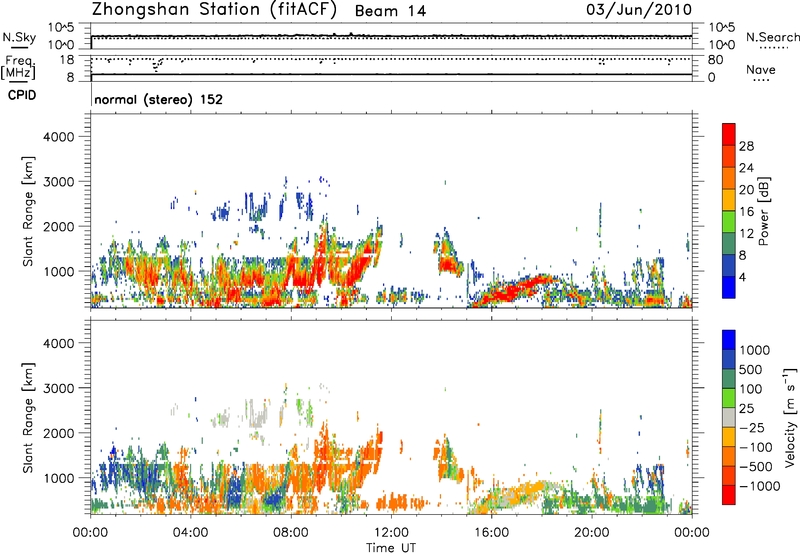
Task: Click the 'Slant Range [km]' label of the power panel
Action: pos(28,211)
